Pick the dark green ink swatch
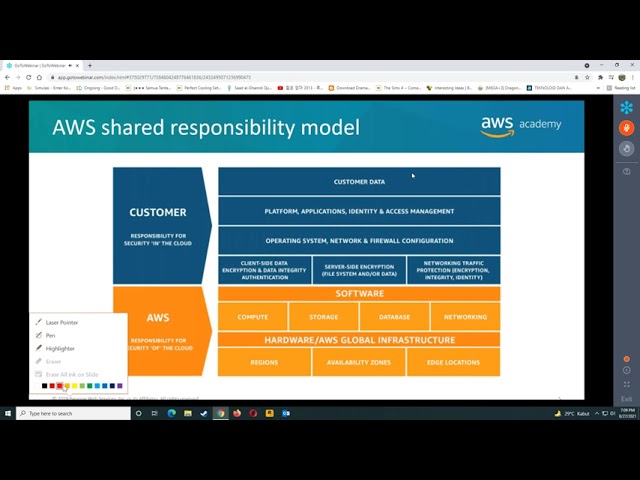 89,386
